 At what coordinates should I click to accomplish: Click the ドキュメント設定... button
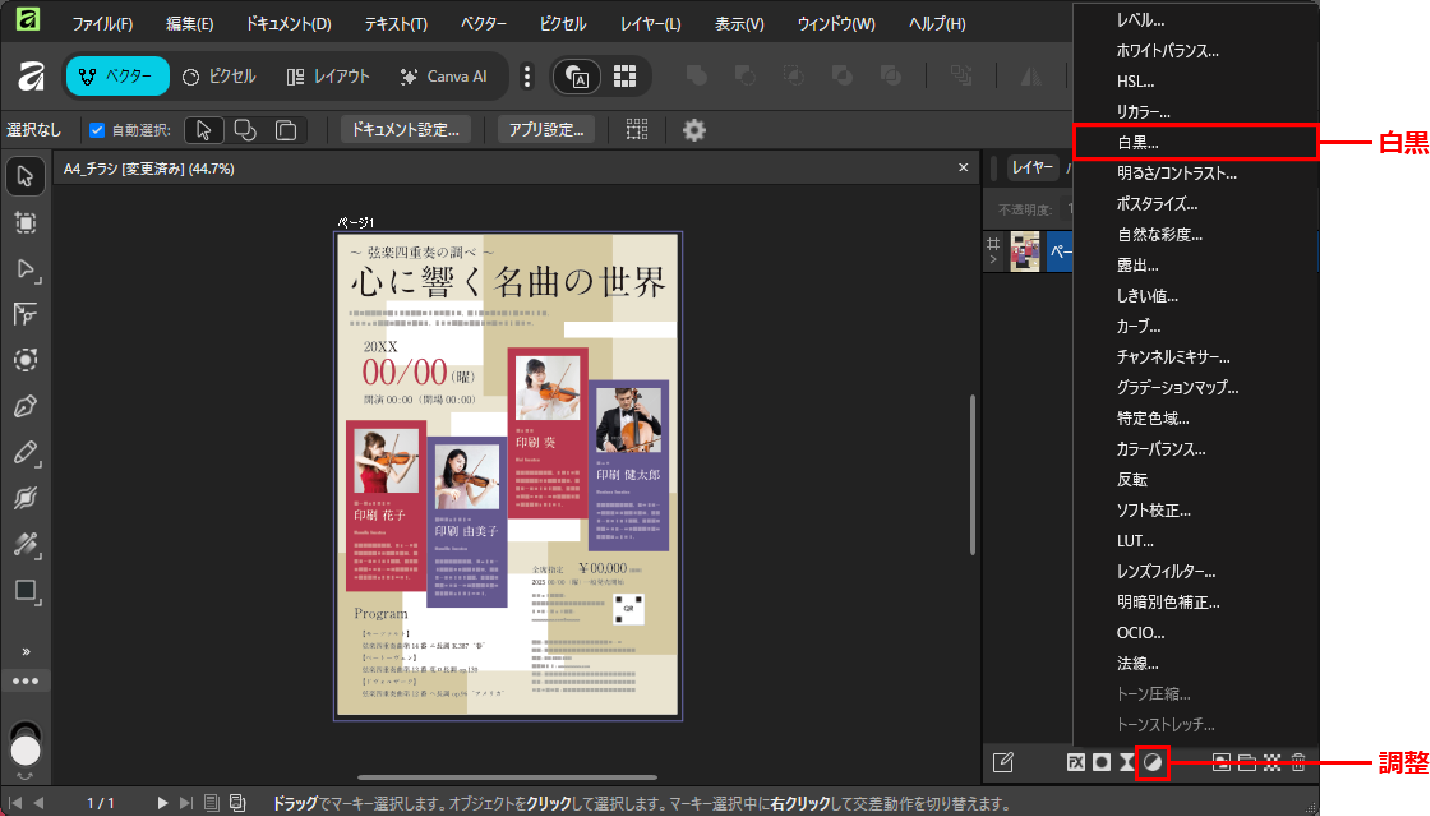[x=405, y=130]
